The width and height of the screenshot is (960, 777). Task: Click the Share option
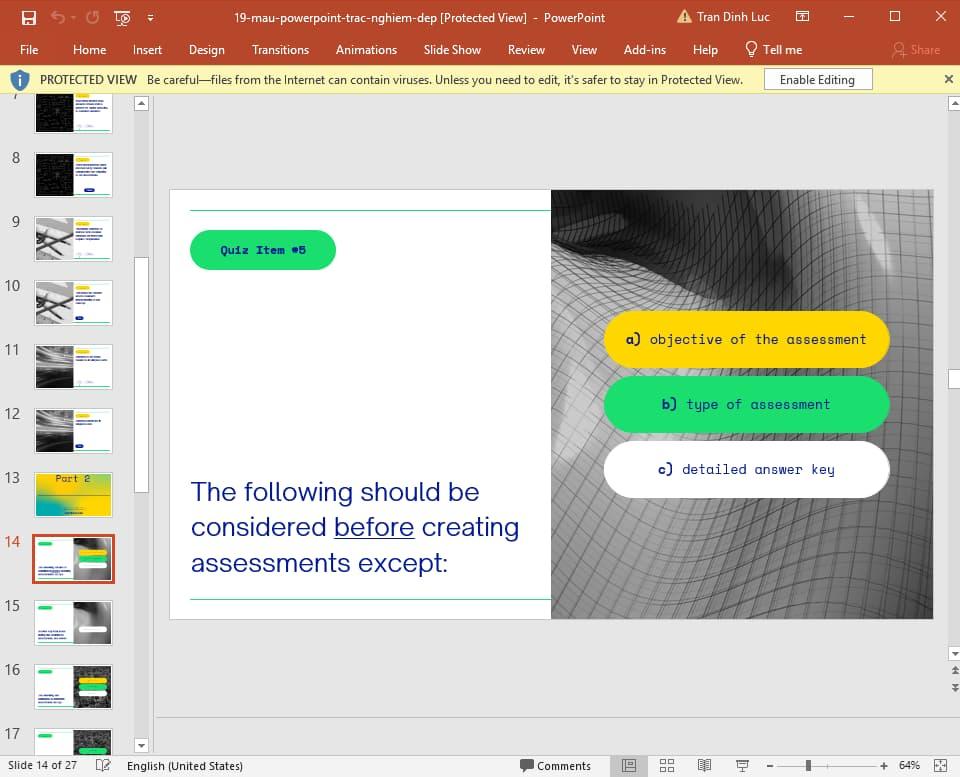(x=918, y=49)
